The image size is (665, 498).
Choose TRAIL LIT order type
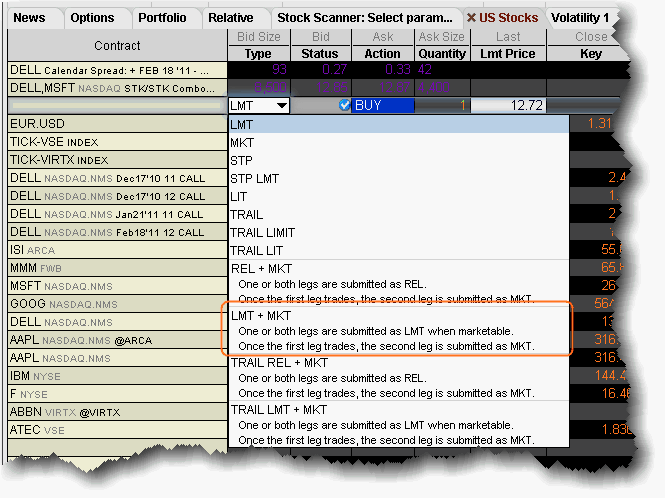[x=399, y=251]
